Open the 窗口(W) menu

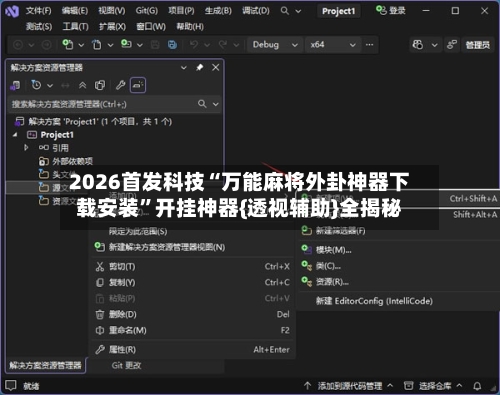(151, 26)
